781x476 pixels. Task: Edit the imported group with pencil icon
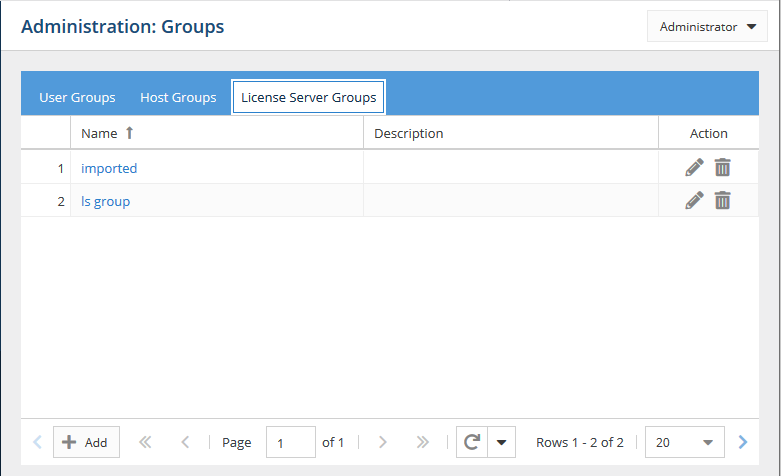click(x=694, y=167)
